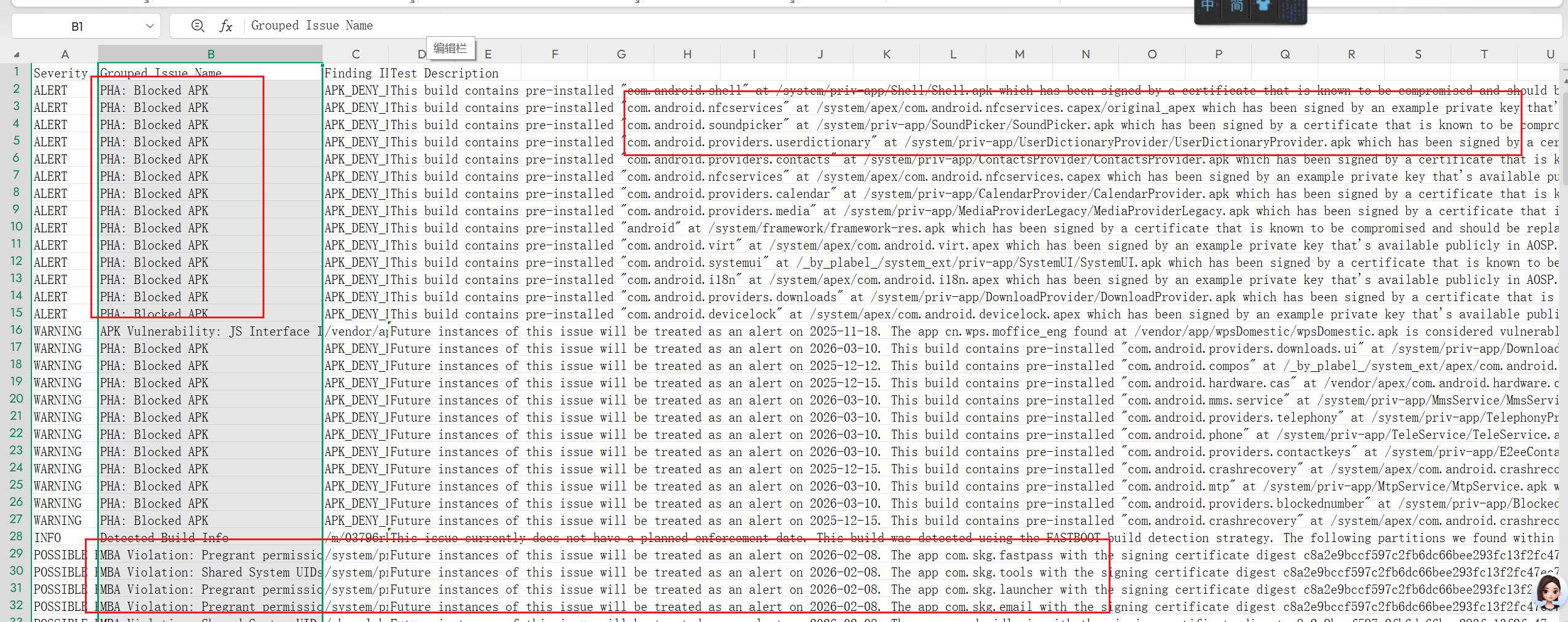Select column P header
This screenshot has height=622, width=1568.
1219,54
